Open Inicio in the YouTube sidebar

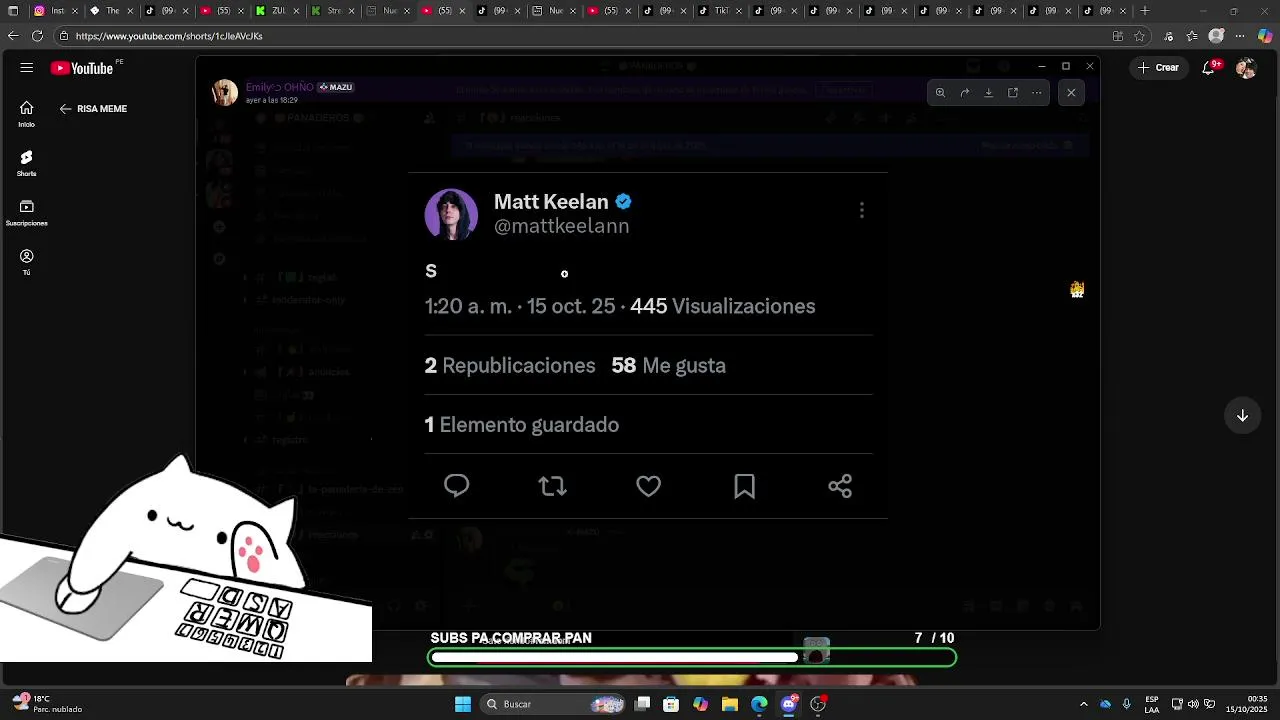(27, 114)
